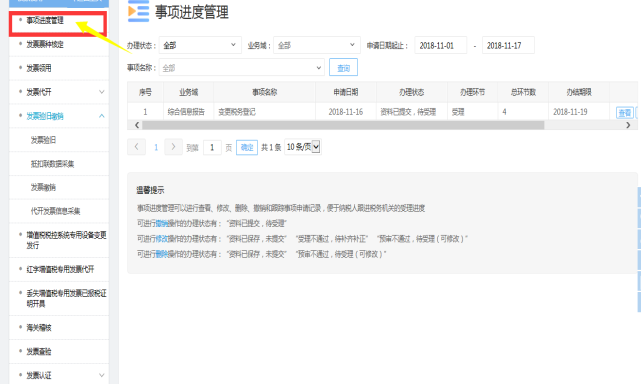Screen dimensions: 642x384
Task: Select 发票验旧缴销 sidebar heading
Action: pos(45,116)
